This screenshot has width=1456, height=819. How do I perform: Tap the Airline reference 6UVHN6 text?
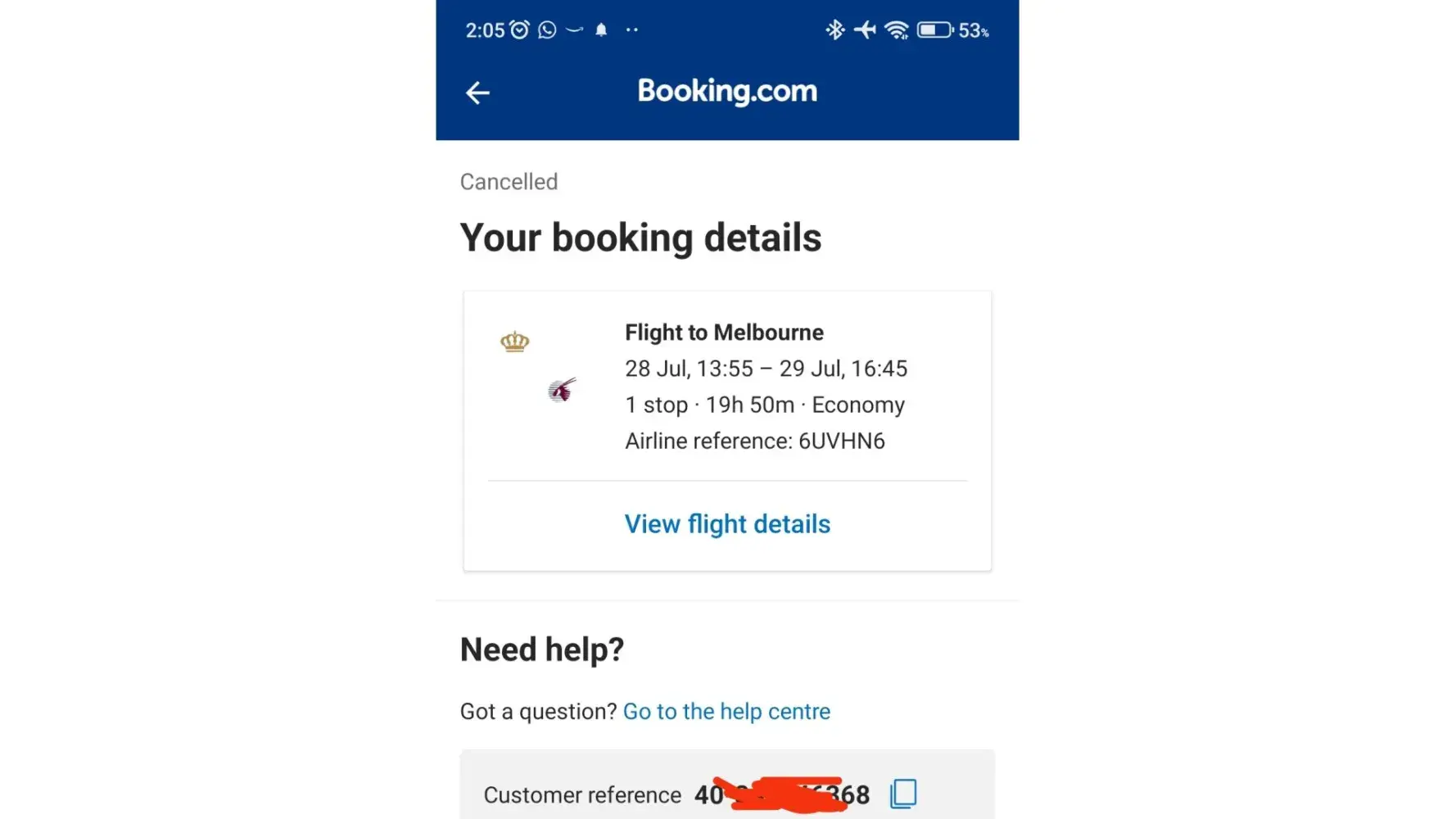(754, 441)
